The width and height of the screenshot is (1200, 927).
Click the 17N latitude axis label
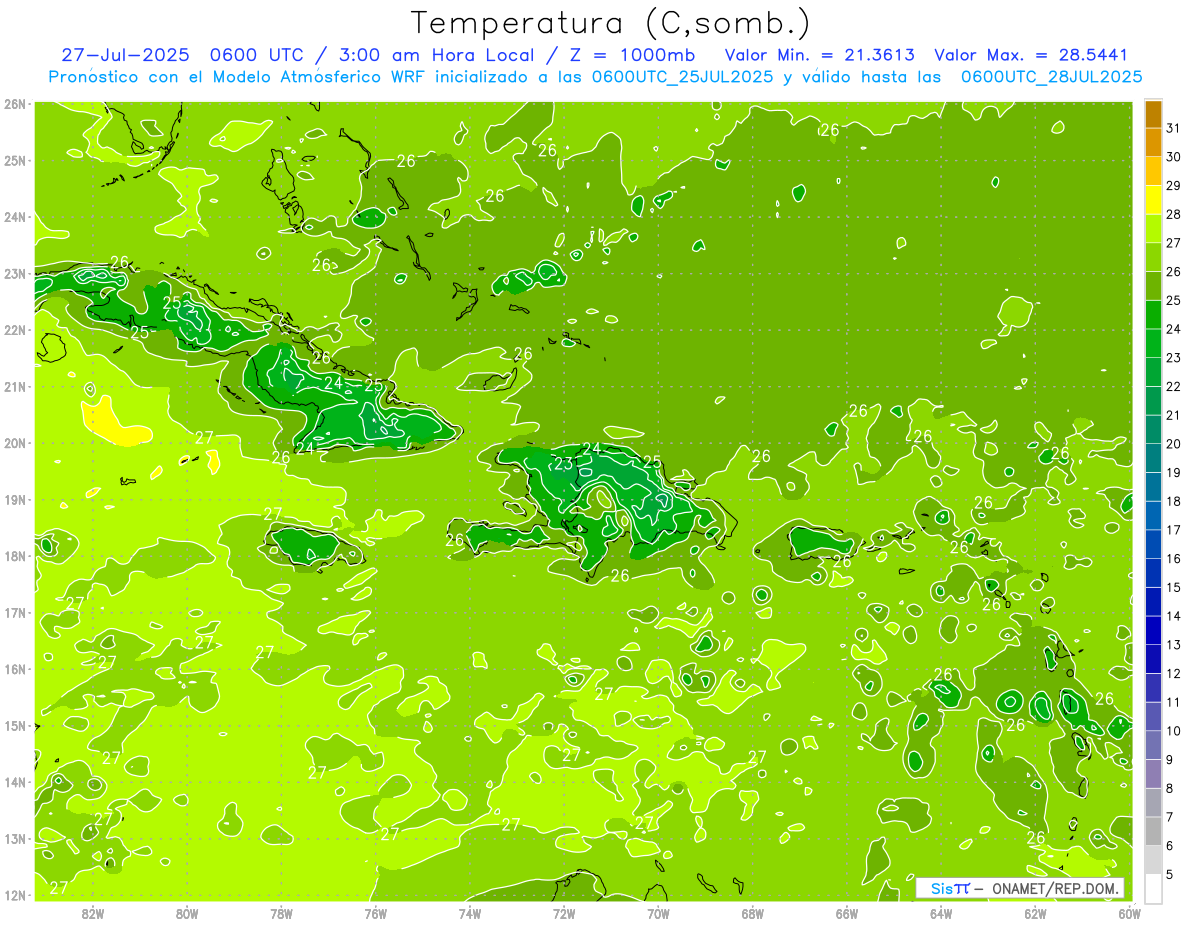pos(15,613)
